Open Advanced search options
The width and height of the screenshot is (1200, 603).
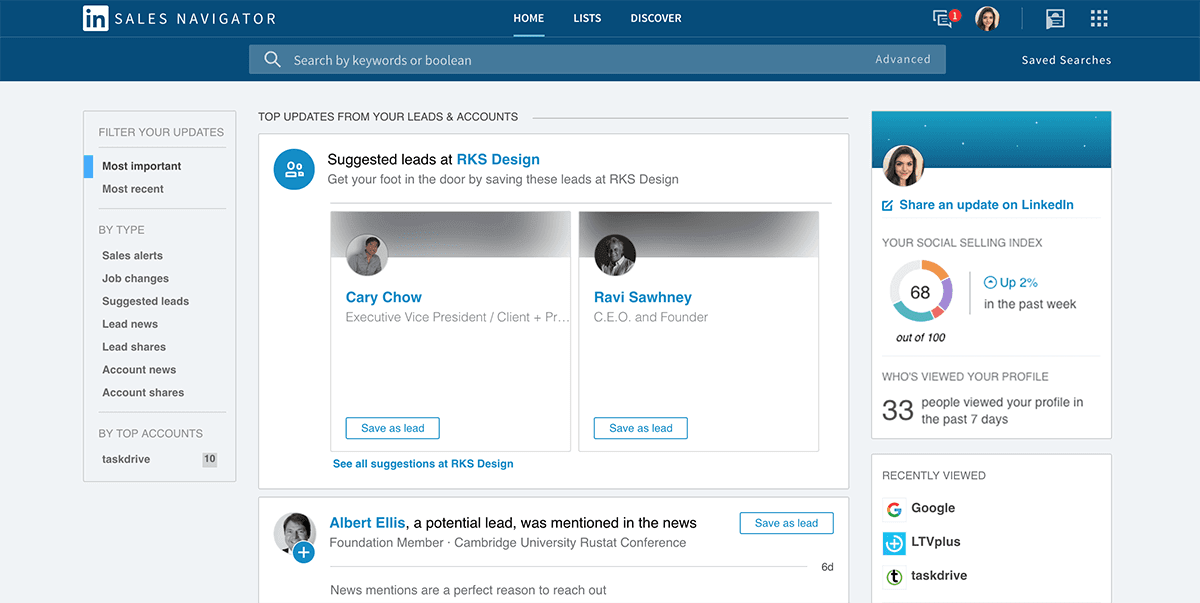click(903, 60)
